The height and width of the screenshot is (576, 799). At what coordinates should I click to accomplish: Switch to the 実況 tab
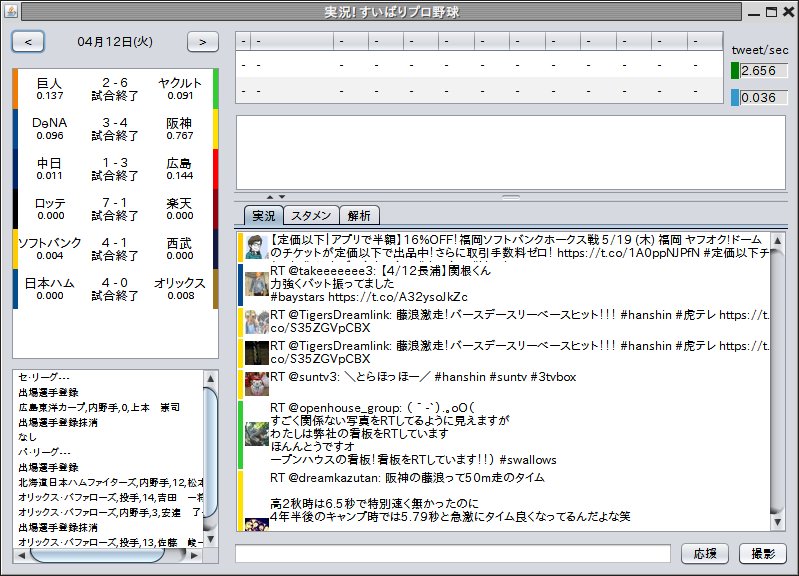coord(263,216)
